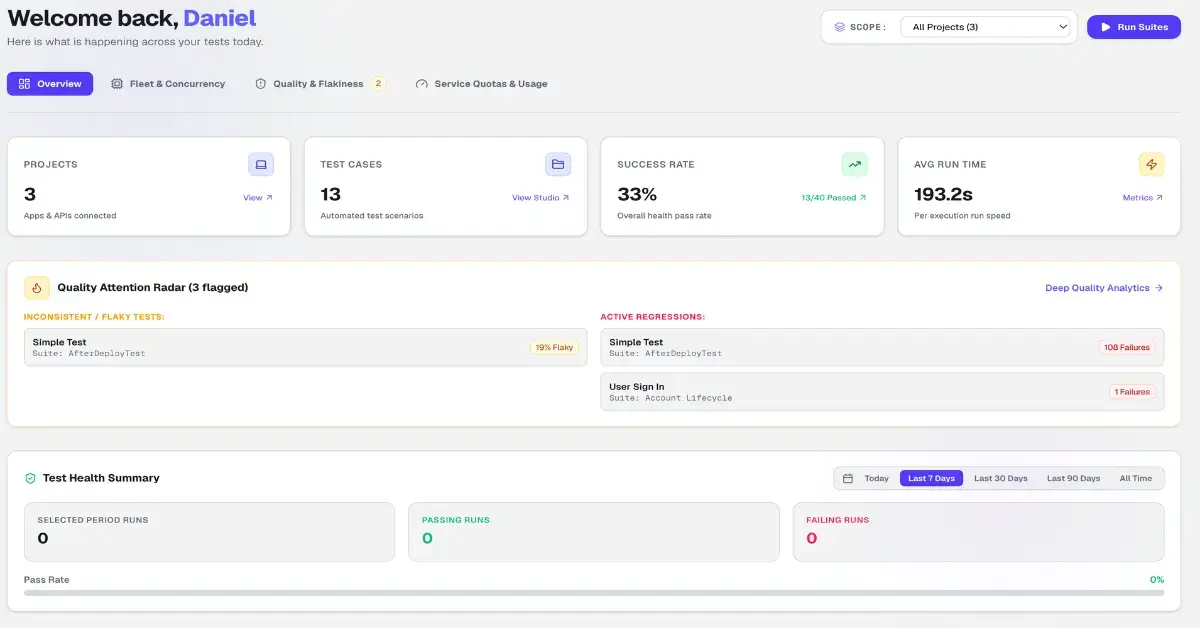Open the All Projects (3) scope dropdown
This screenshot has width=1200, height=628.
(x=986, y=27)
